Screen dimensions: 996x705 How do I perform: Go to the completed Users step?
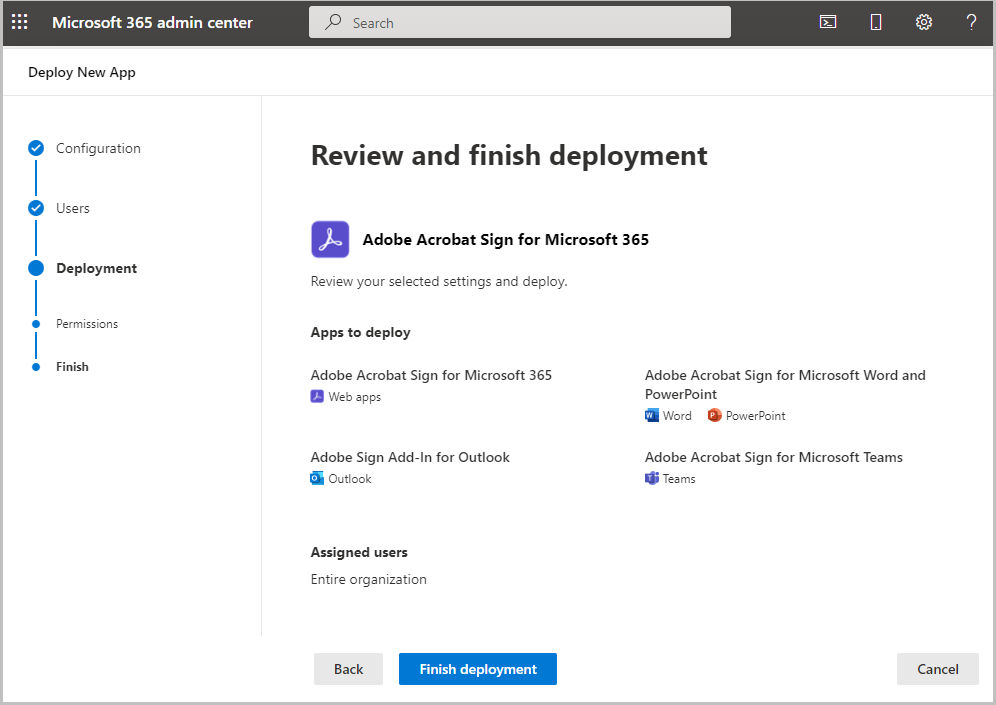tap(73, 208)
